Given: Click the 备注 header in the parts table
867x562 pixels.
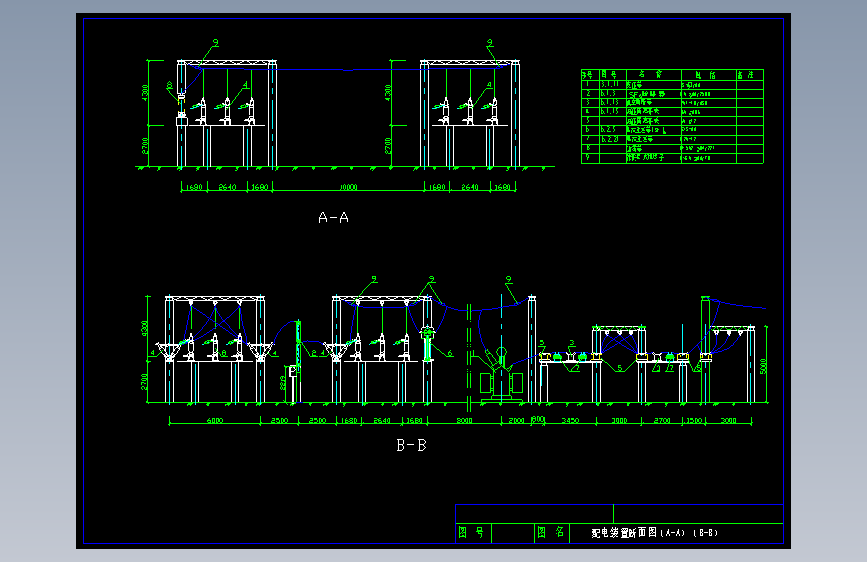Looking at the screenshot, I should click(x=745, y=75).
